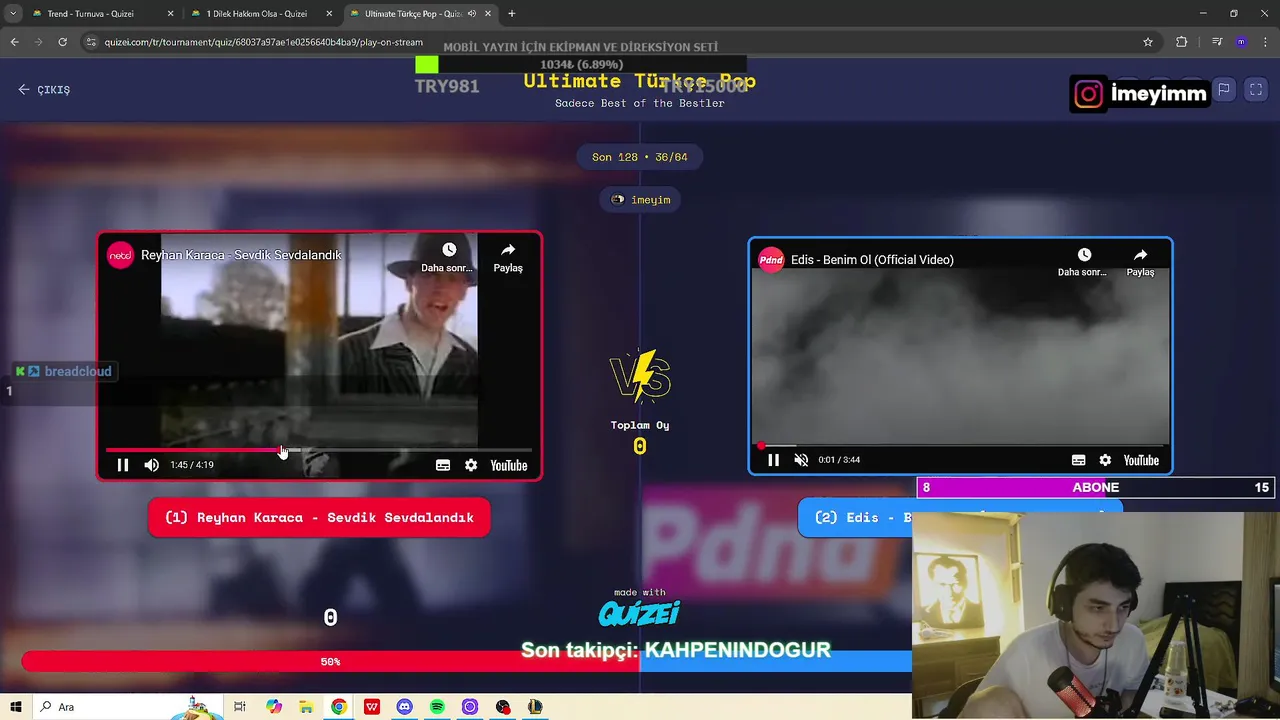This screenshot has height=720, width=1280.
Task: Open a new browser tab
Action: [x=512, y=14]
